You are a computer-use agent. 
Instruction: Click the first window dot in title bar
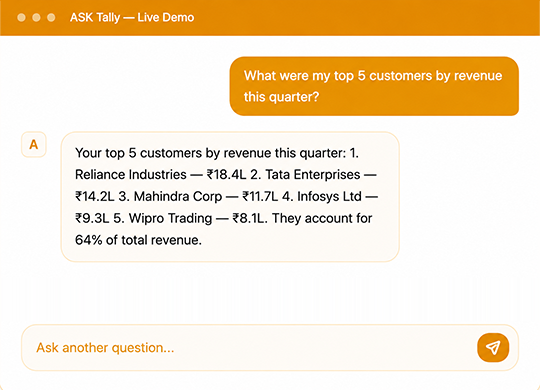click(21, 18)
